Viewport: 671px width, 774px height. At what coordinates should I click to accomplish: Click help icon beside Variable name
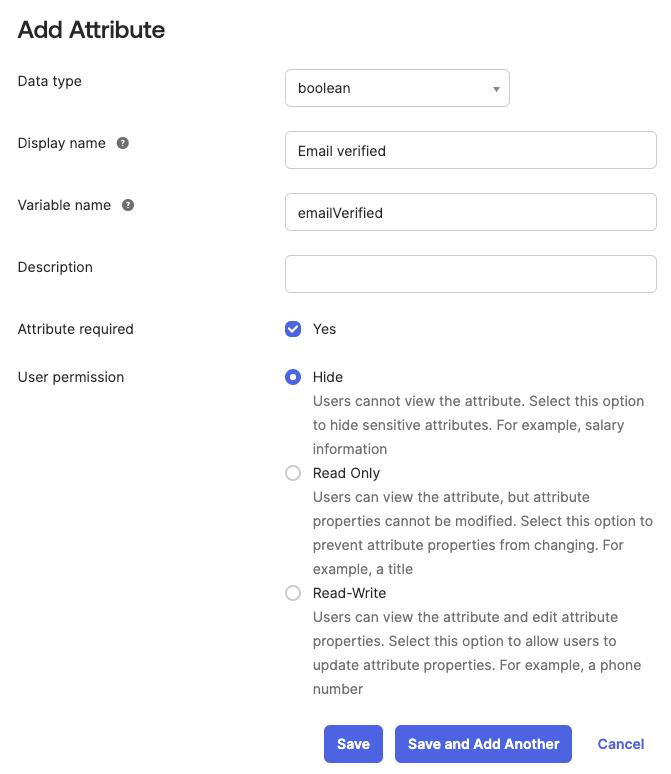coord(128,205)
